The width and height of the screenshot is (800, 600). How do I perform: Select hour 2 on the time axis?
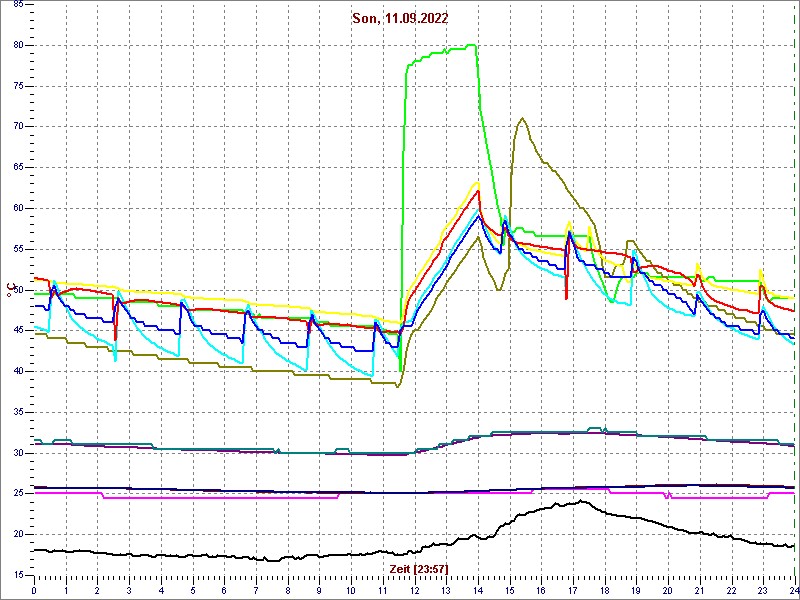pyautogui.click(x=97, y=591)
